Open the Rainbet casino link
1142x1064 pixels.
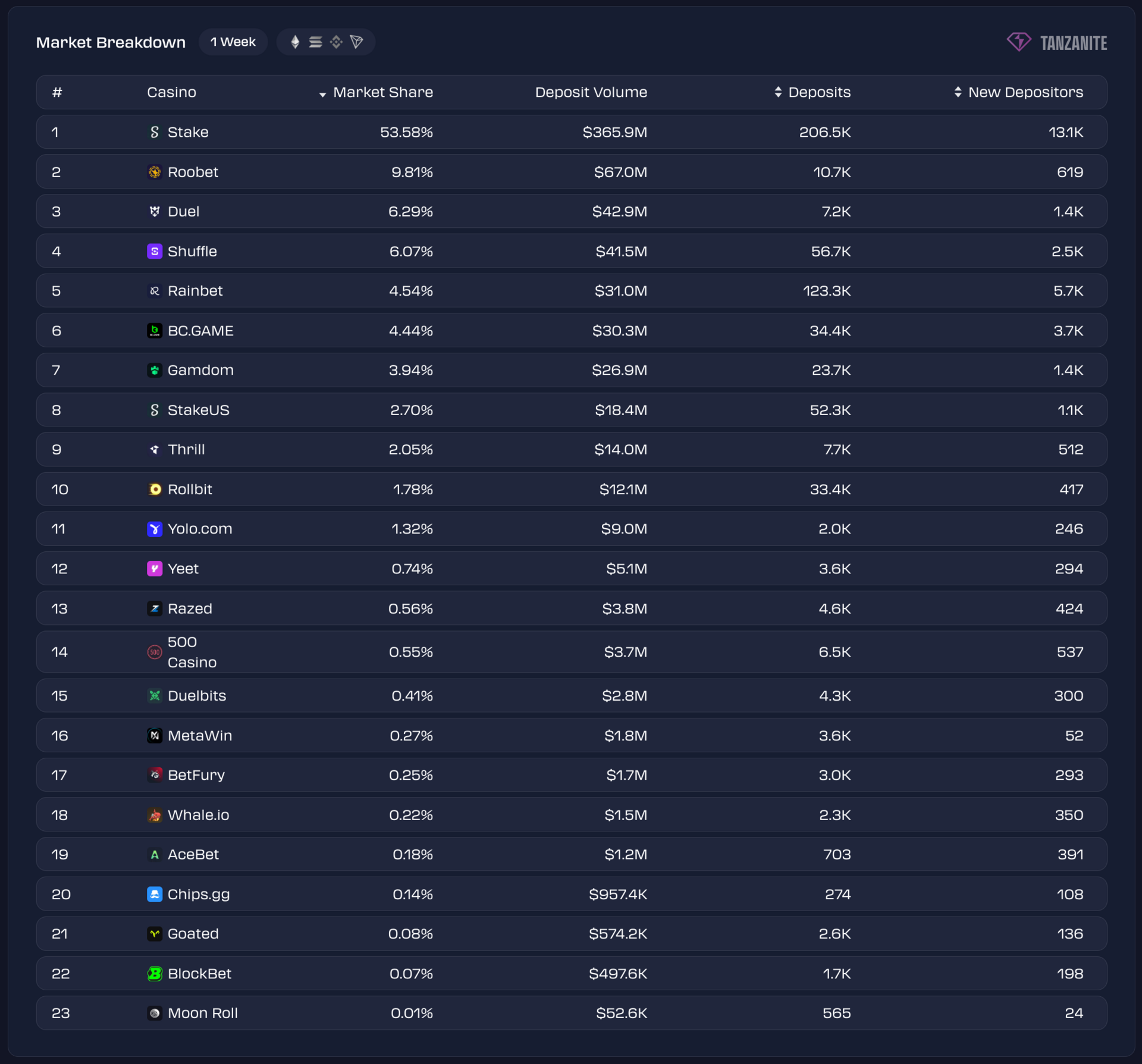tap(194, 291)
